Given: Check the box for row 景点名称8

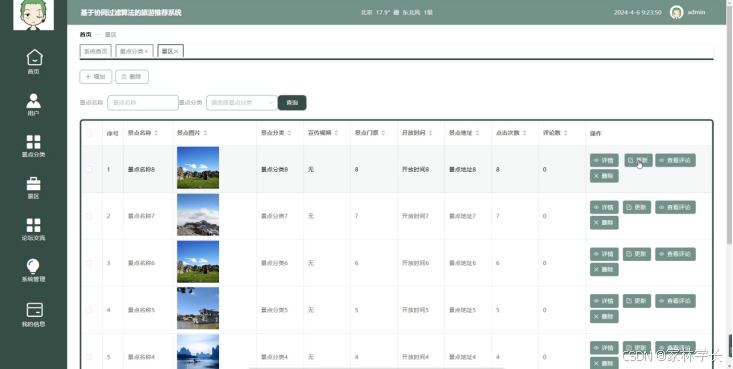Looking at the screenshot, I should coord(89,169).
